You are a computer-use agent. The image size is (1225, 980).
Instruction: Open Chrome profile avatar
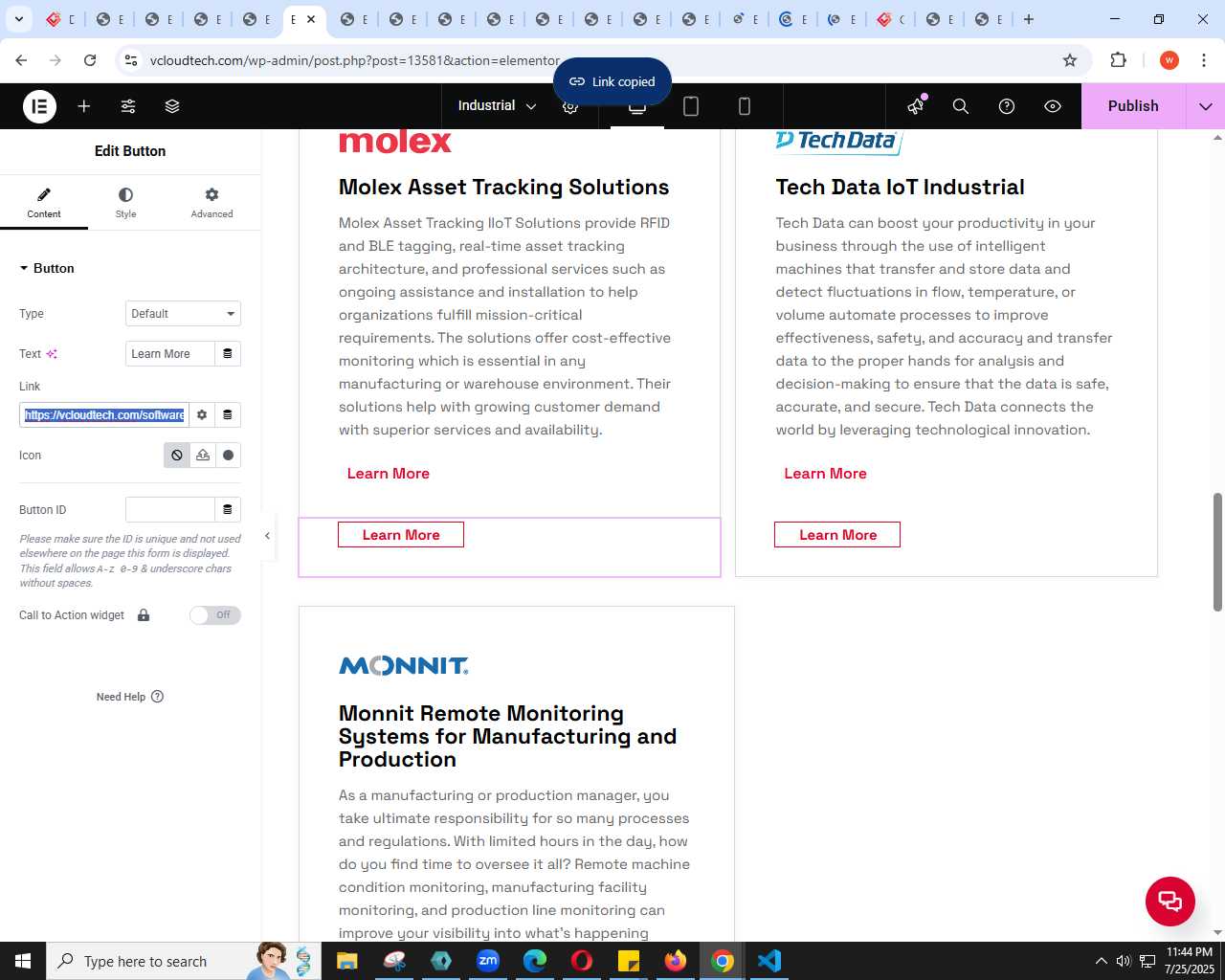1169,60
